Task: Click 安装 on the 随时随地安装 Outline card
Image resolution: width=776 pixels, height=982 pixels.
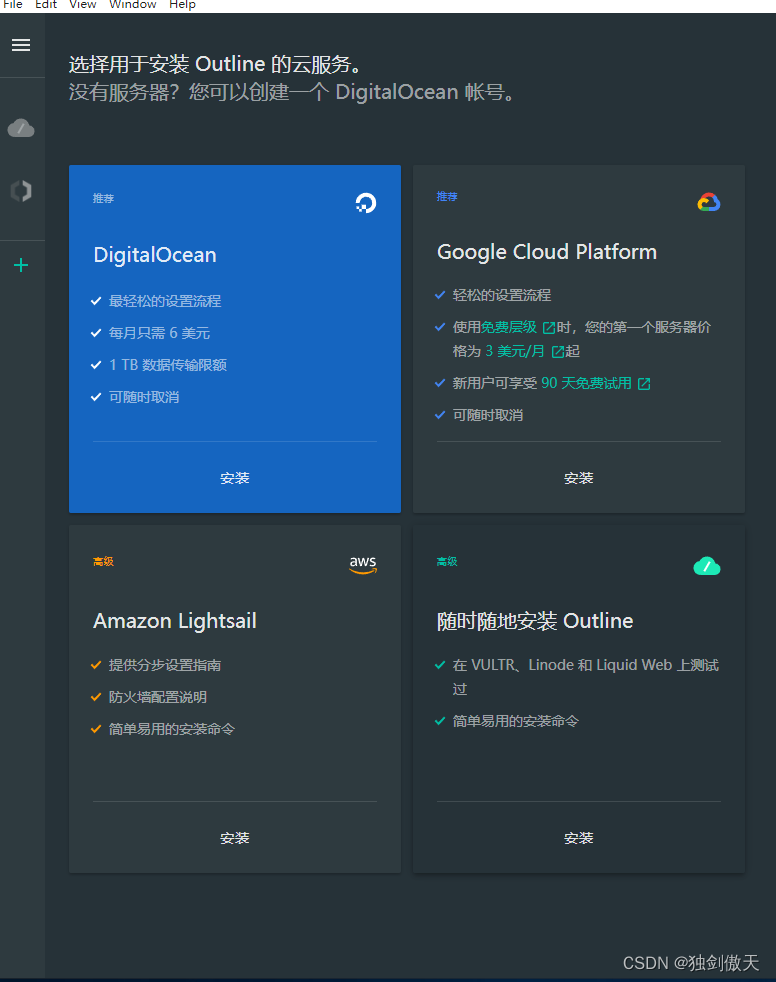Action: tap(579, 838)
